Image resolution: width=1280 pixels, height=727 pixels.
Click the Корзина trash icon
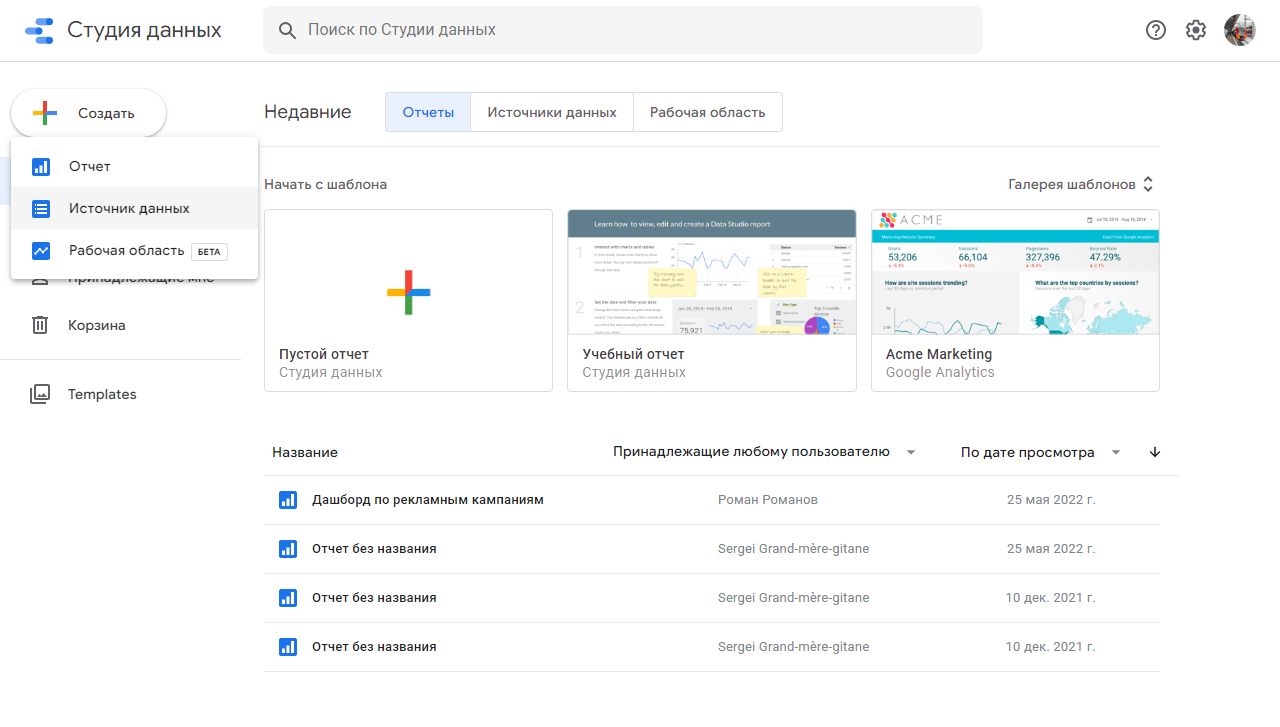40,325
